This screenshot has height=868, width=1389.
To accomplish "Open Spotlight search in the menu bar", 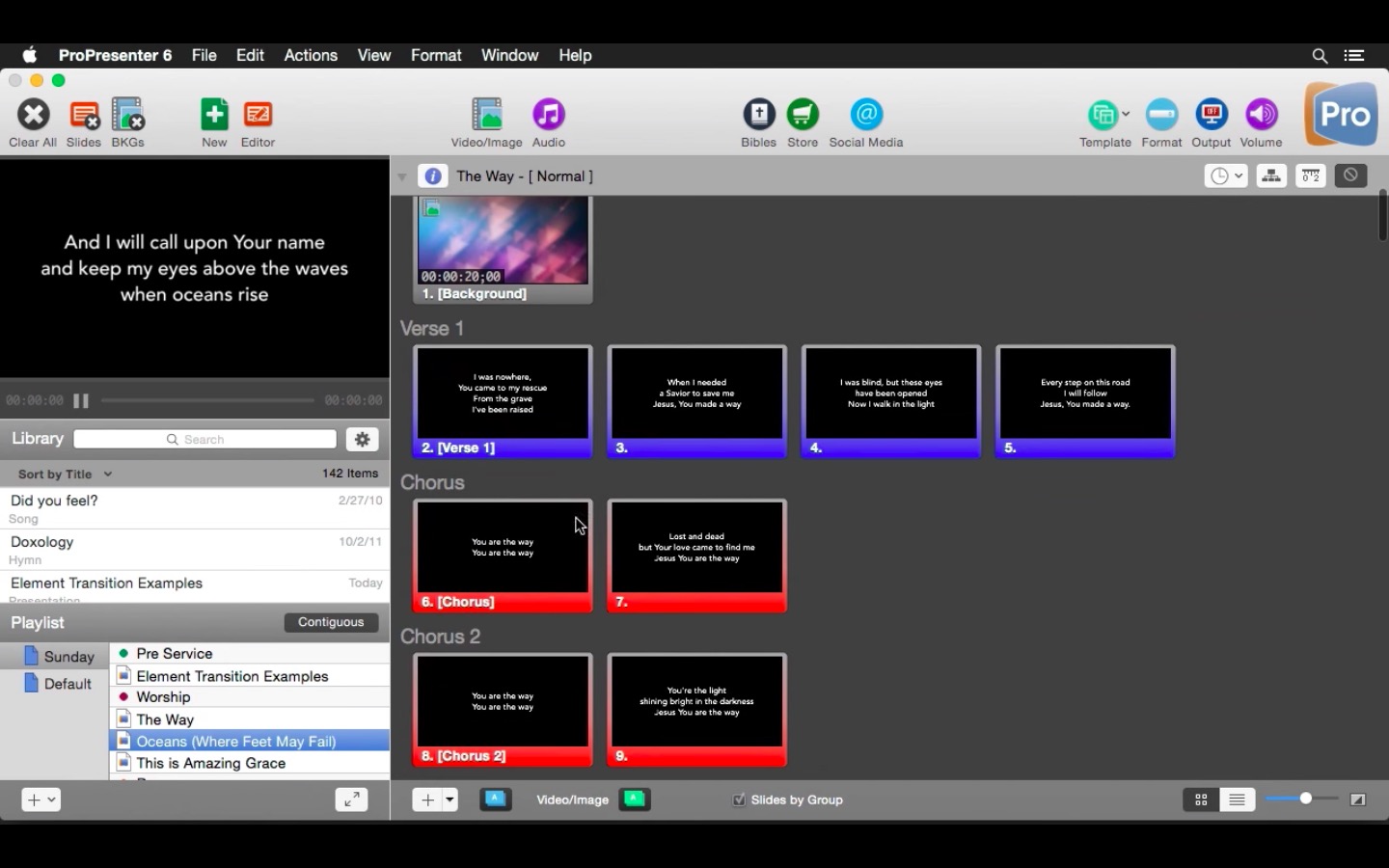I will click(1320, 56).
